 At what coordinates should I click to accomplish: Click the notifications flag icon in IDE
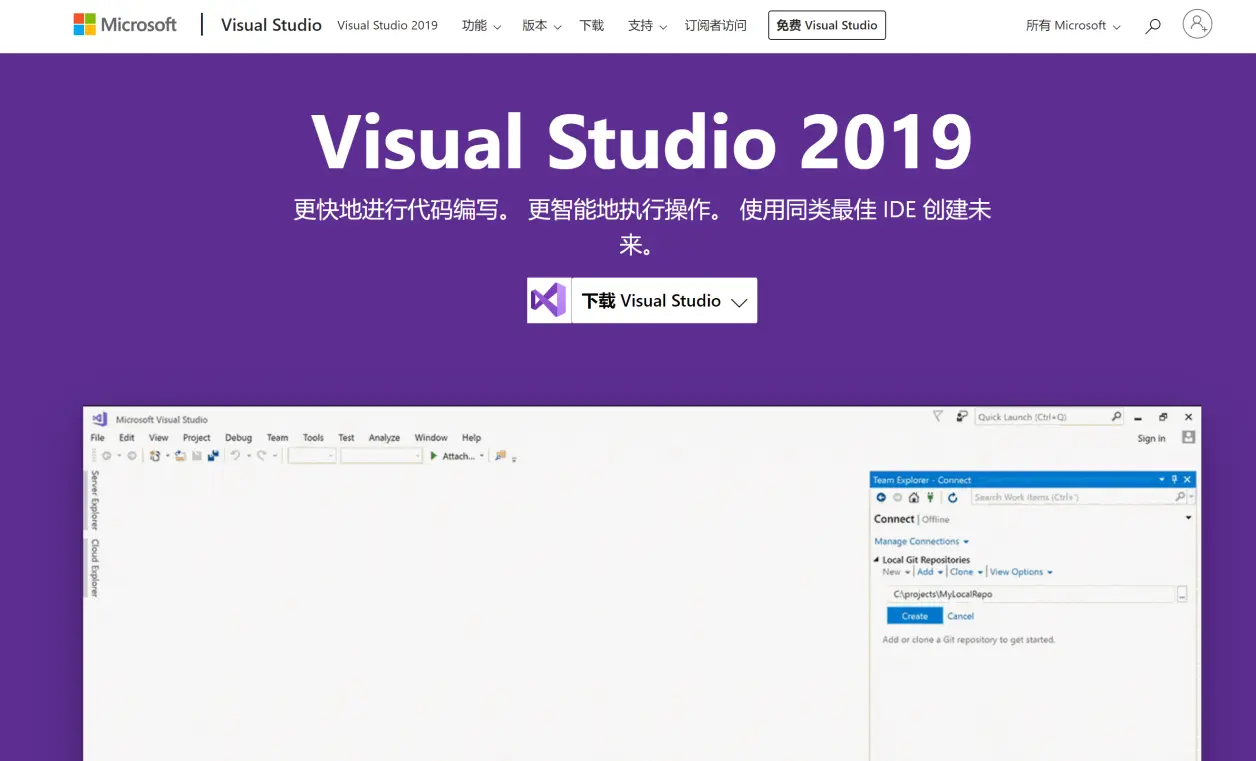click(x=938, y=416)
